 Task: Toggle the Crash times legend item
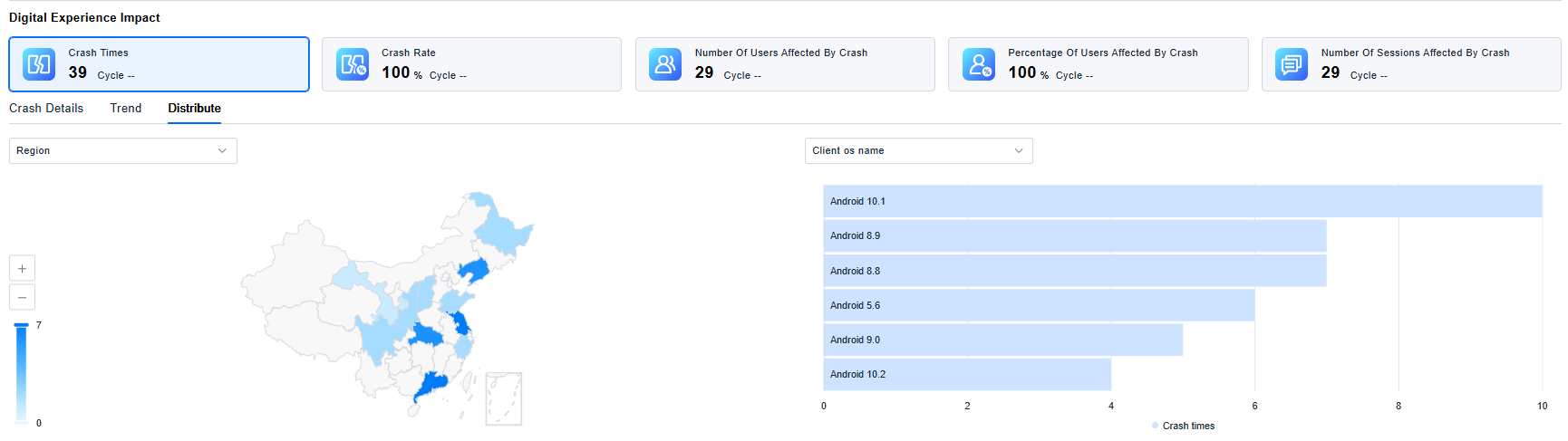coord(1183,426)
